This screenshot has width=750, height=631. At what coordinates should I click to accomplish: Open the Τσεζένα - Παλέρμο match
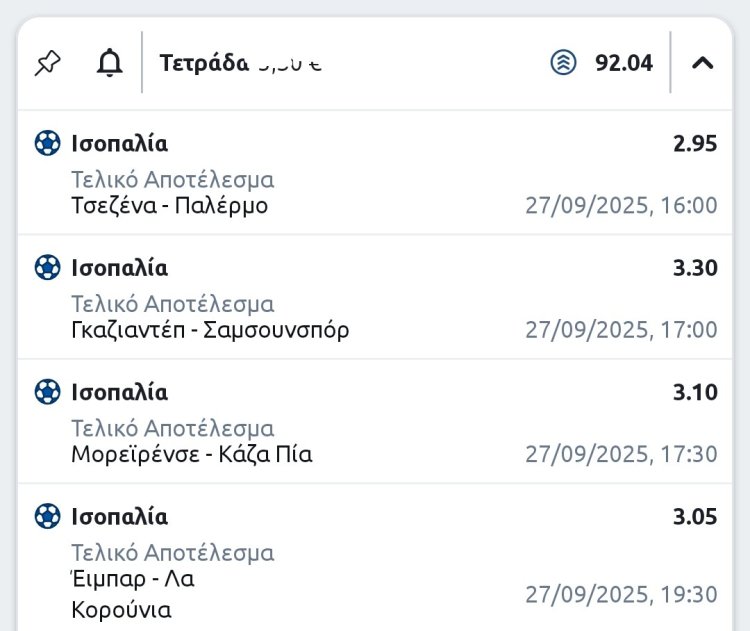(170, 206)
